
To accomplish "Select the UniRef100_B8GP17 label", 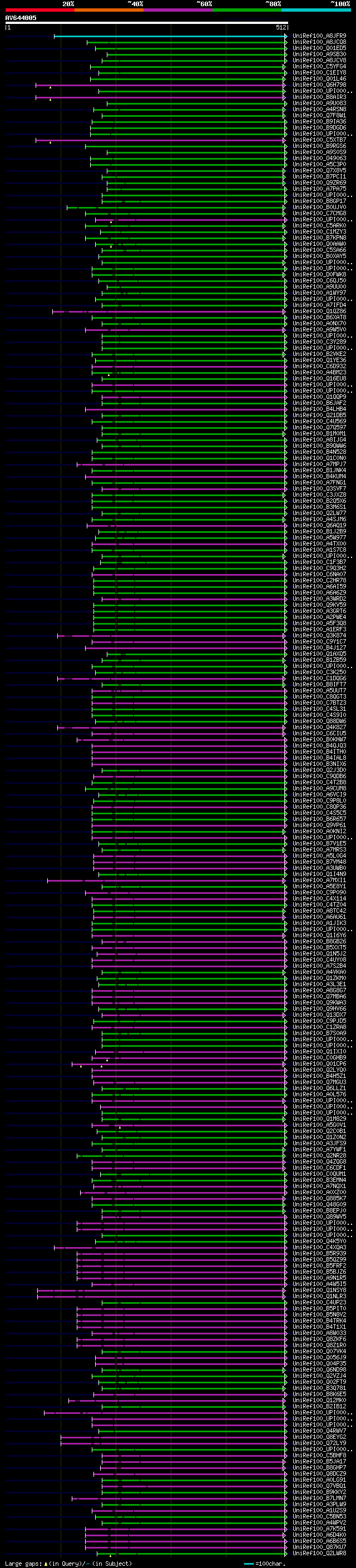I will [x=319, y=201].
